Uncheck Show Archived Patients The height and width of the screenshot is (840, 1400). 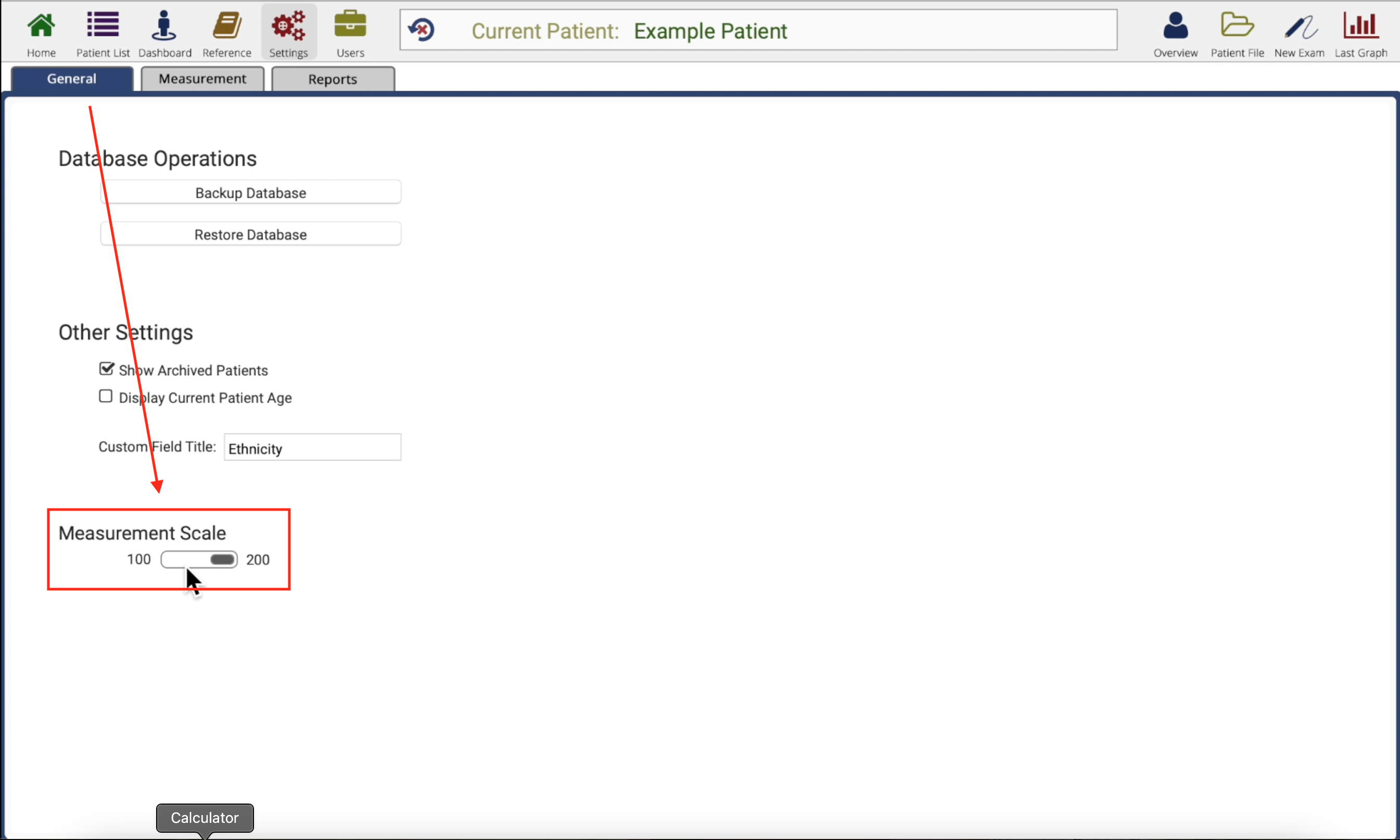pyautogui.click(x=106, y=369)
